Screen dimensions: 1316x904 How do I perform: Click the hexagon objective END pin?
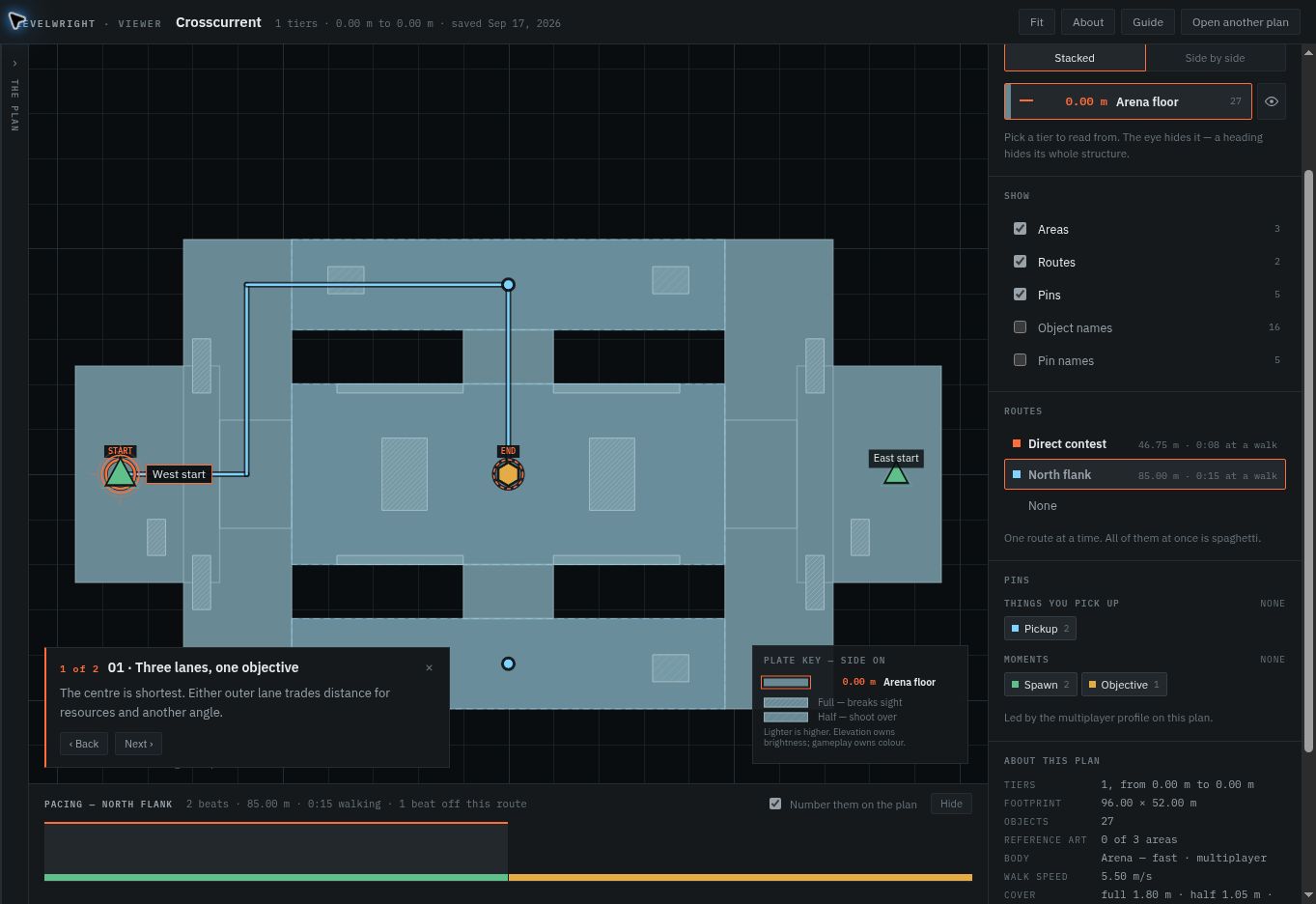tap(508, 474)
